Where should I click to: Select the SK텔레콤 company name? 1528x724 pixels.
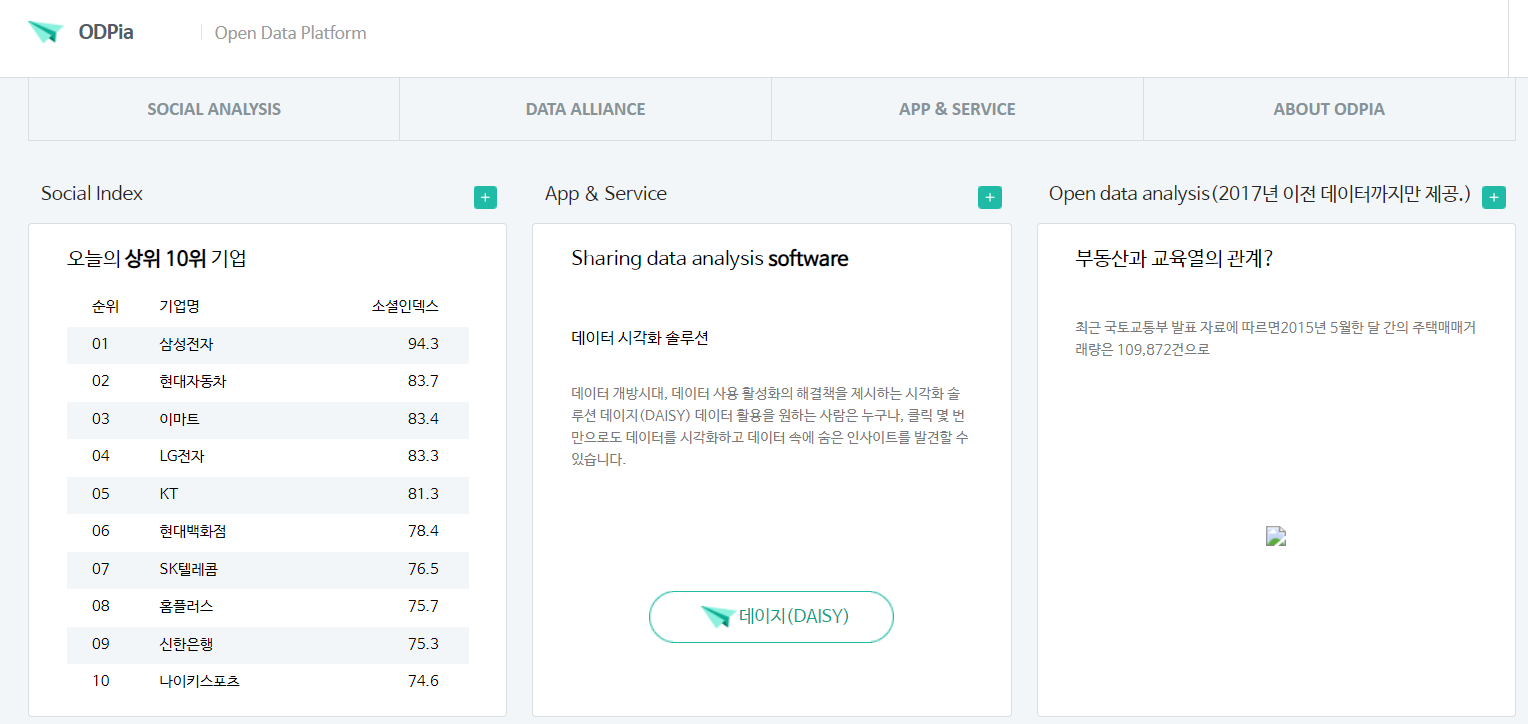(188, 569)
